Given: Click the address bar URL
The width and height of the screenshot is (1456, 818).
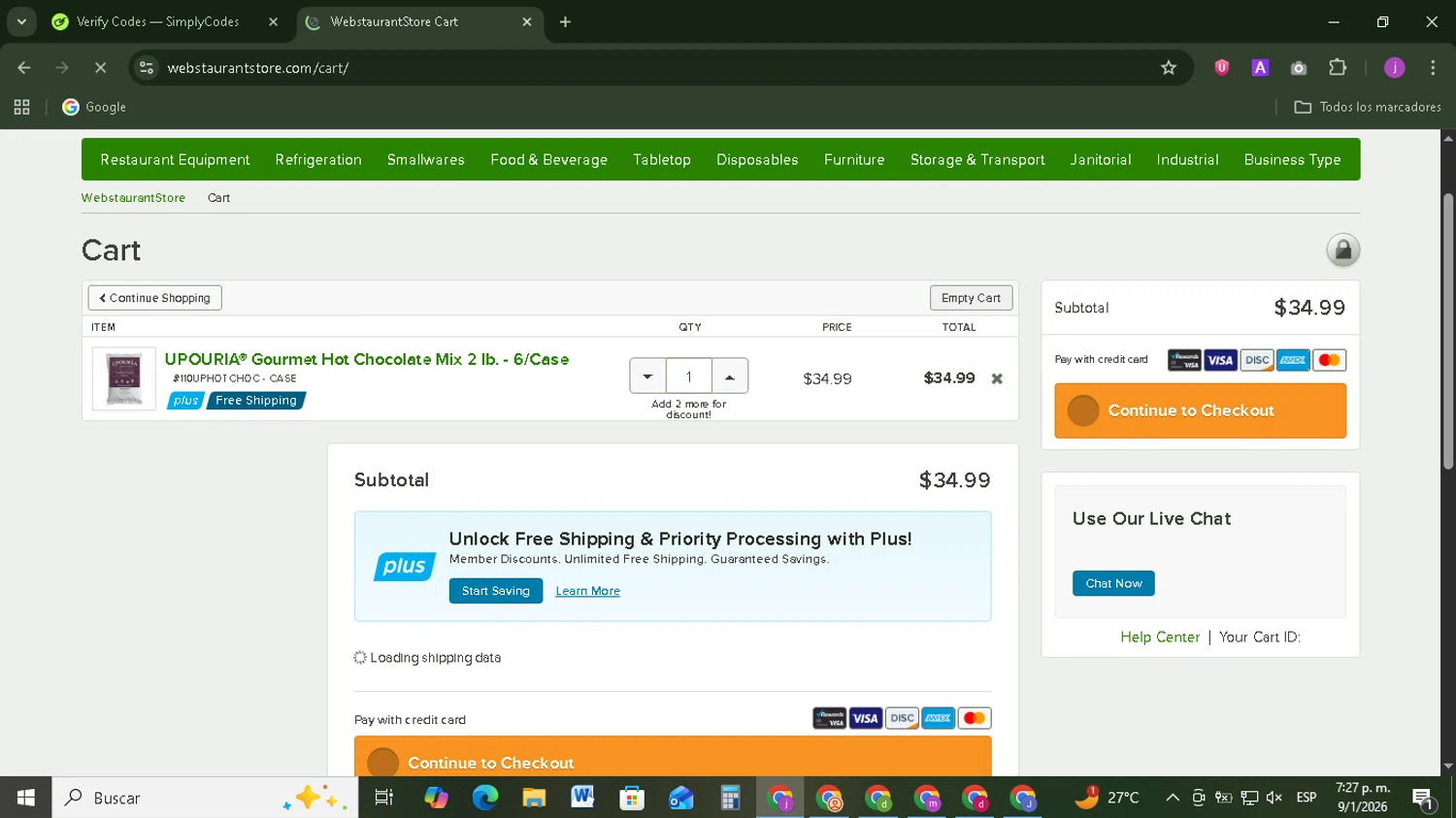Looking at the screenshot, I should (x=257, y=68).
